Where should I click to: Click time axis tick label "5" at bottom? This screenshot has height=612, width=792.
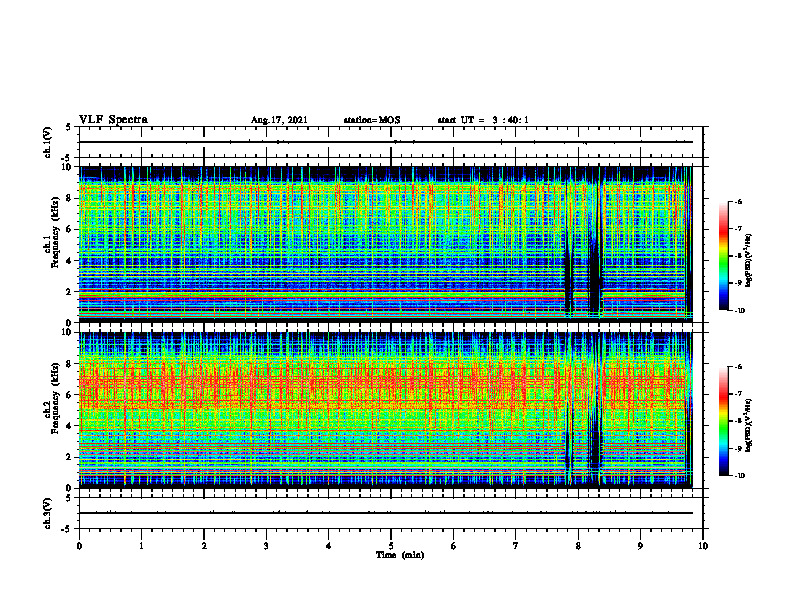point(391,546)
